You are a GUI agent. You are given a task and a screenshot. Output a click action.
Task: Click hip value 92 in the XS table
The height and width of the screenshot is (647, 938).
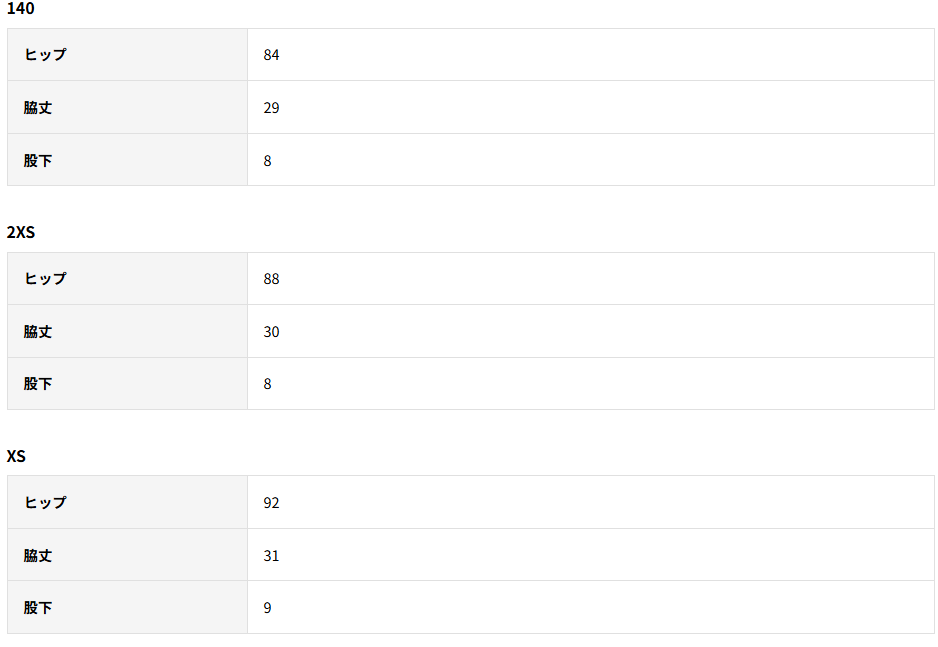tap(271, 503)
